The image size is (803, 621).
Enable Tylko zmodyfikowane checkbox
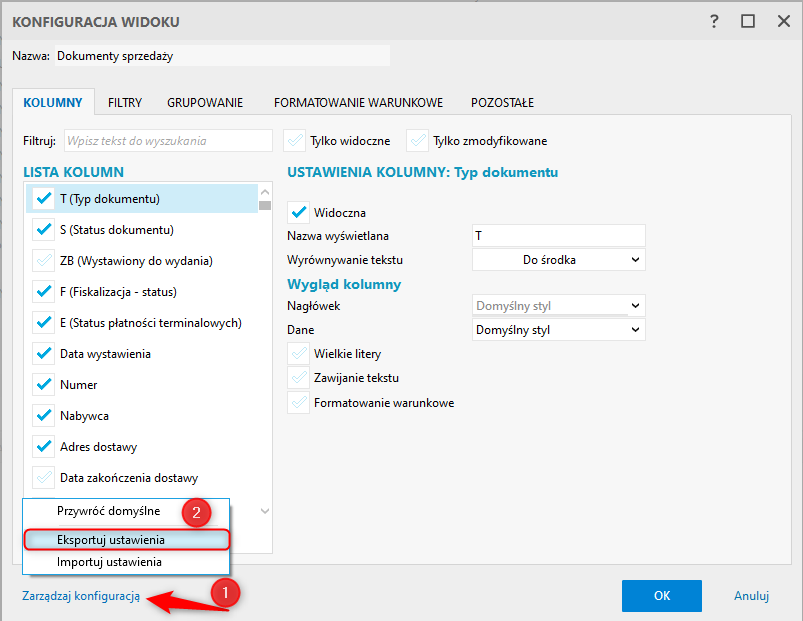417,141
